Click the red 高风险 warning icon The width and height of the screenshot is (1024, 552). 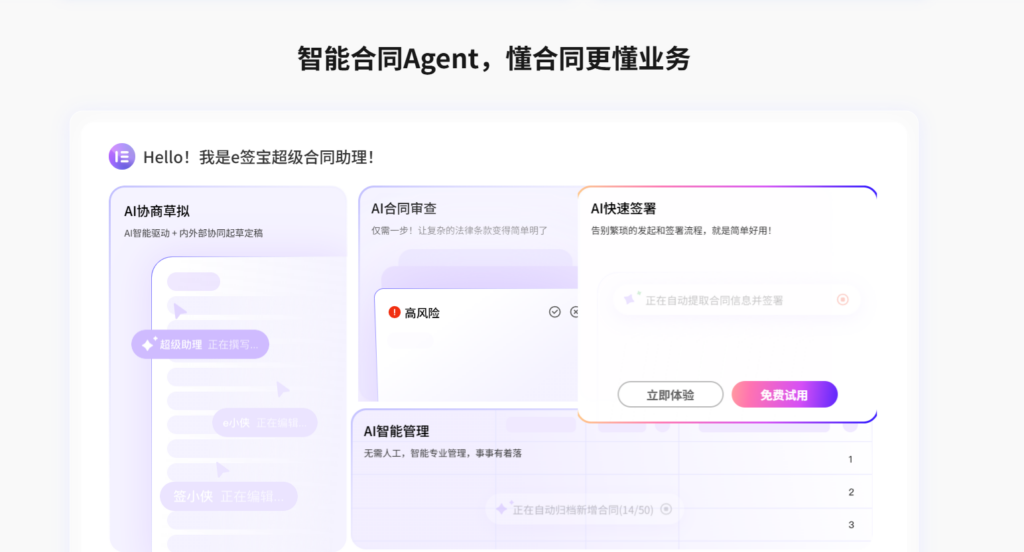[394, 312]
